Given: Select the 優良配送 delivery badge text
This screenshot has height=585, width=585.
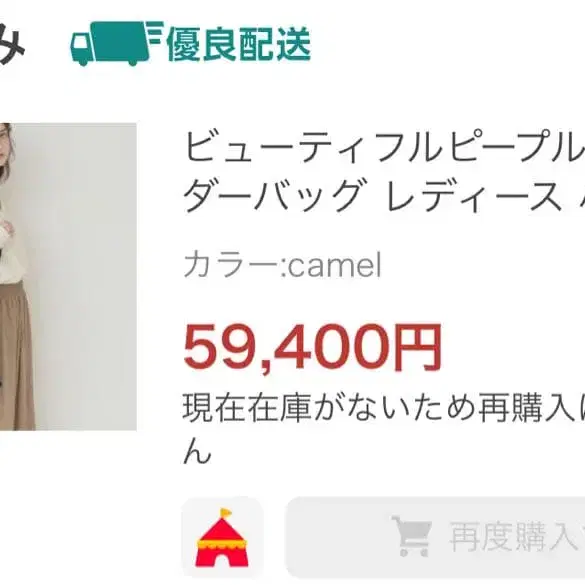Looking at the screenshot, I should 239,44.
